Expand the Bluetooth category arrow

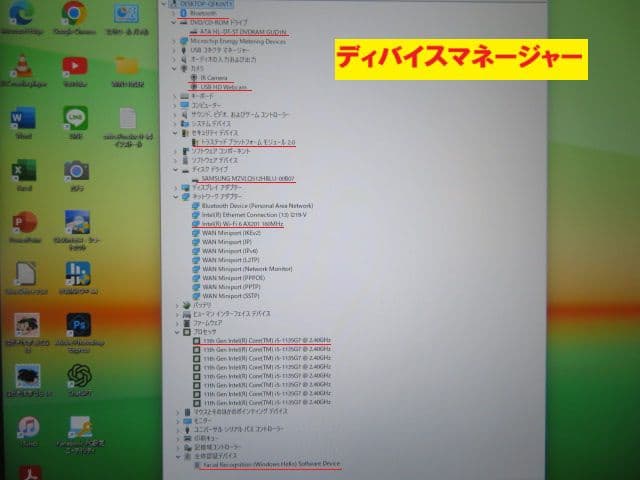(174, 13)
